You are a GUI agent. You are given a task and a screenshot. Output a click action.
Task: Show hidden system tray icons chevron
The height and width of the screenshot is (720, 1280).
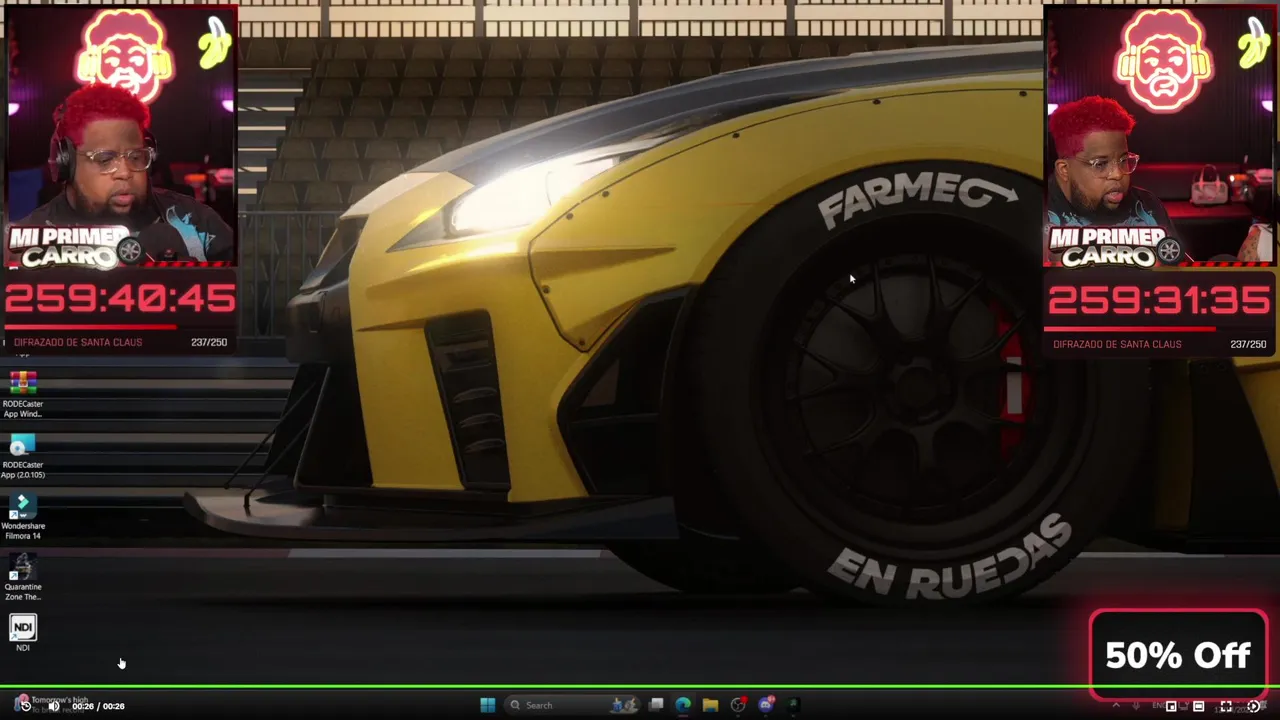[1116, 706]
